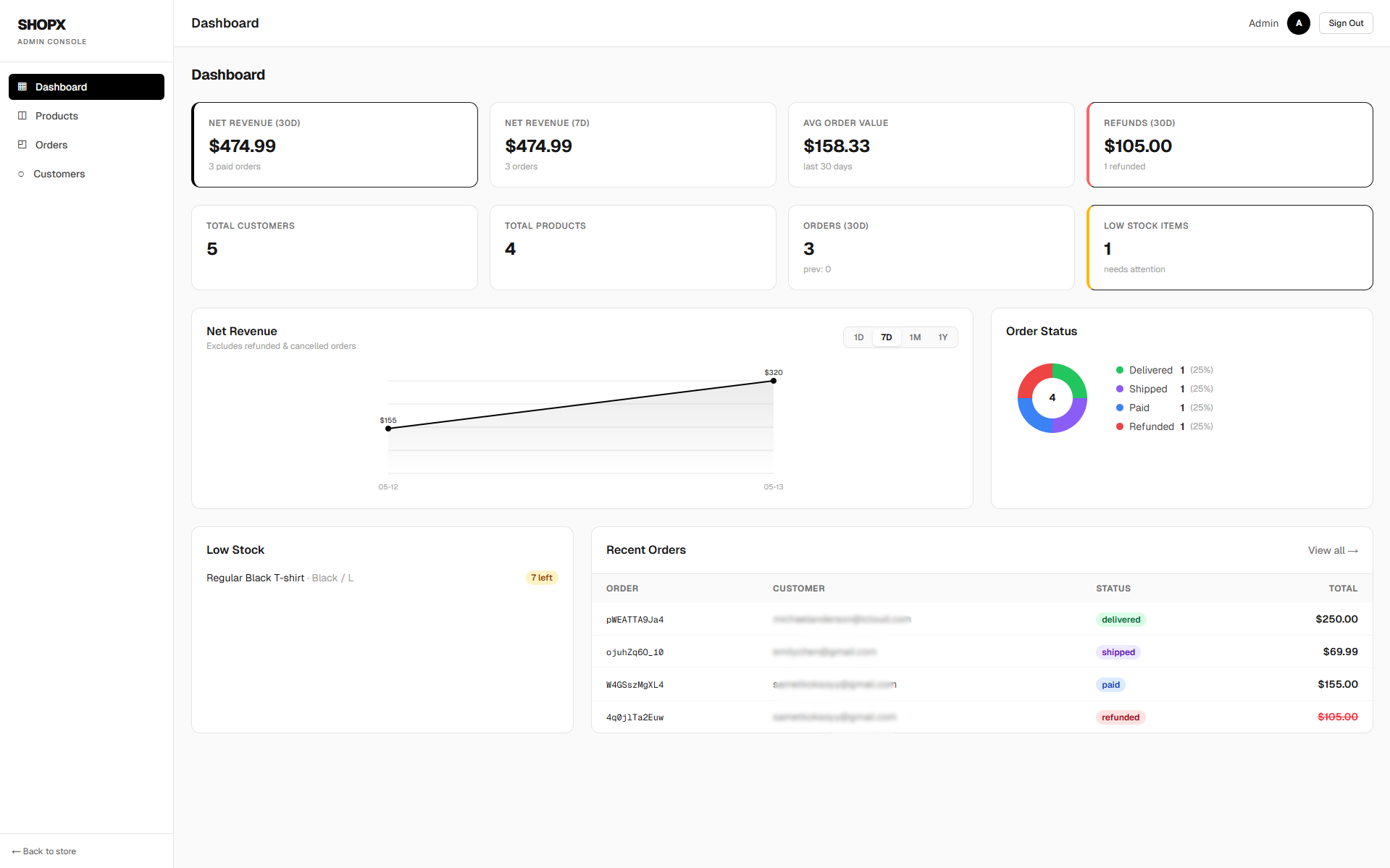Click the ORDER column header
This screenshot has height=868, width=1390.
tap(622, 589)
